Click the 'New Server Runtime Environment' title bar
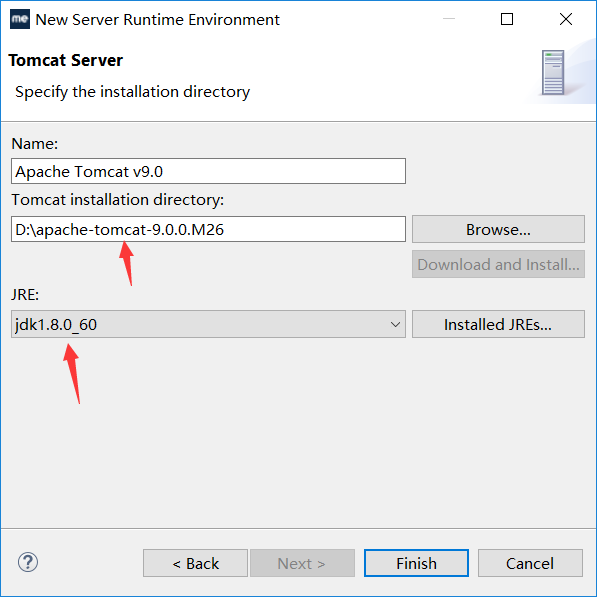597x597 pixels. point(158,19)
